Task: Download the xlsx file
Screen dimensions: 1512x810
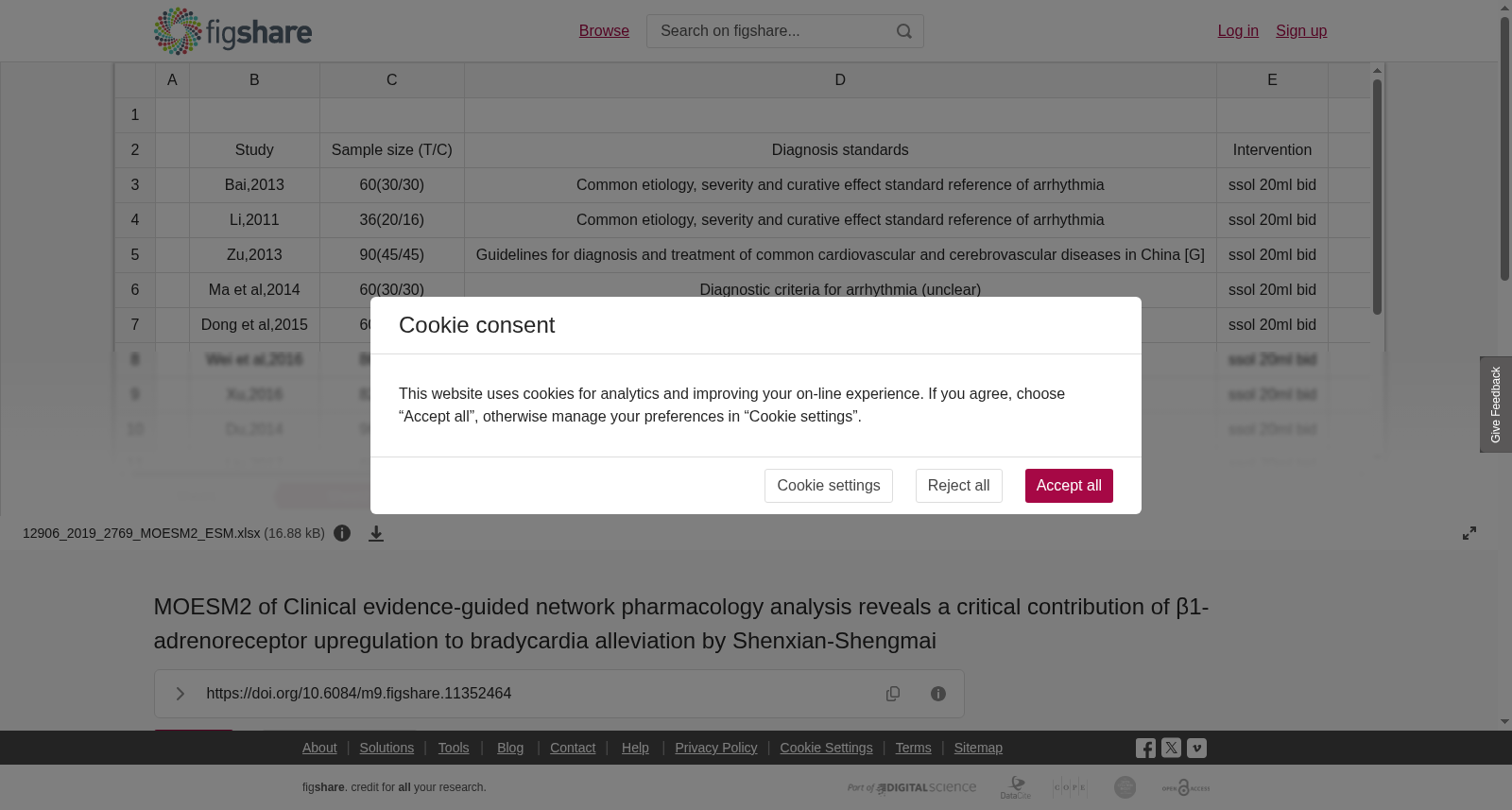Action: point(376,533)
